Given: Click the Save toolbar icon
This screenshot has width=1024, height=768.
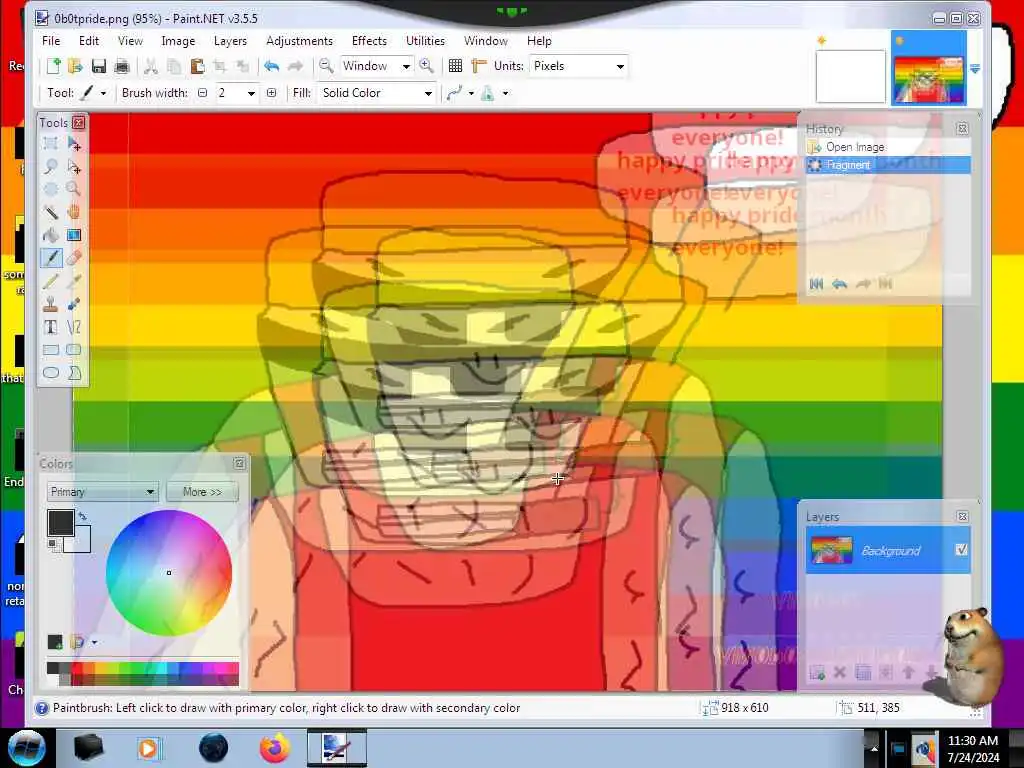Looking at the screenshot, I should 99,66.
